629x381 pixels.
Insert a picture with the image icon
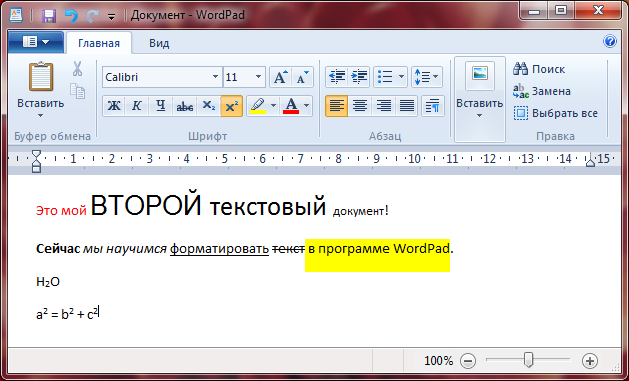pyautogui.click(x=480, y=75)
